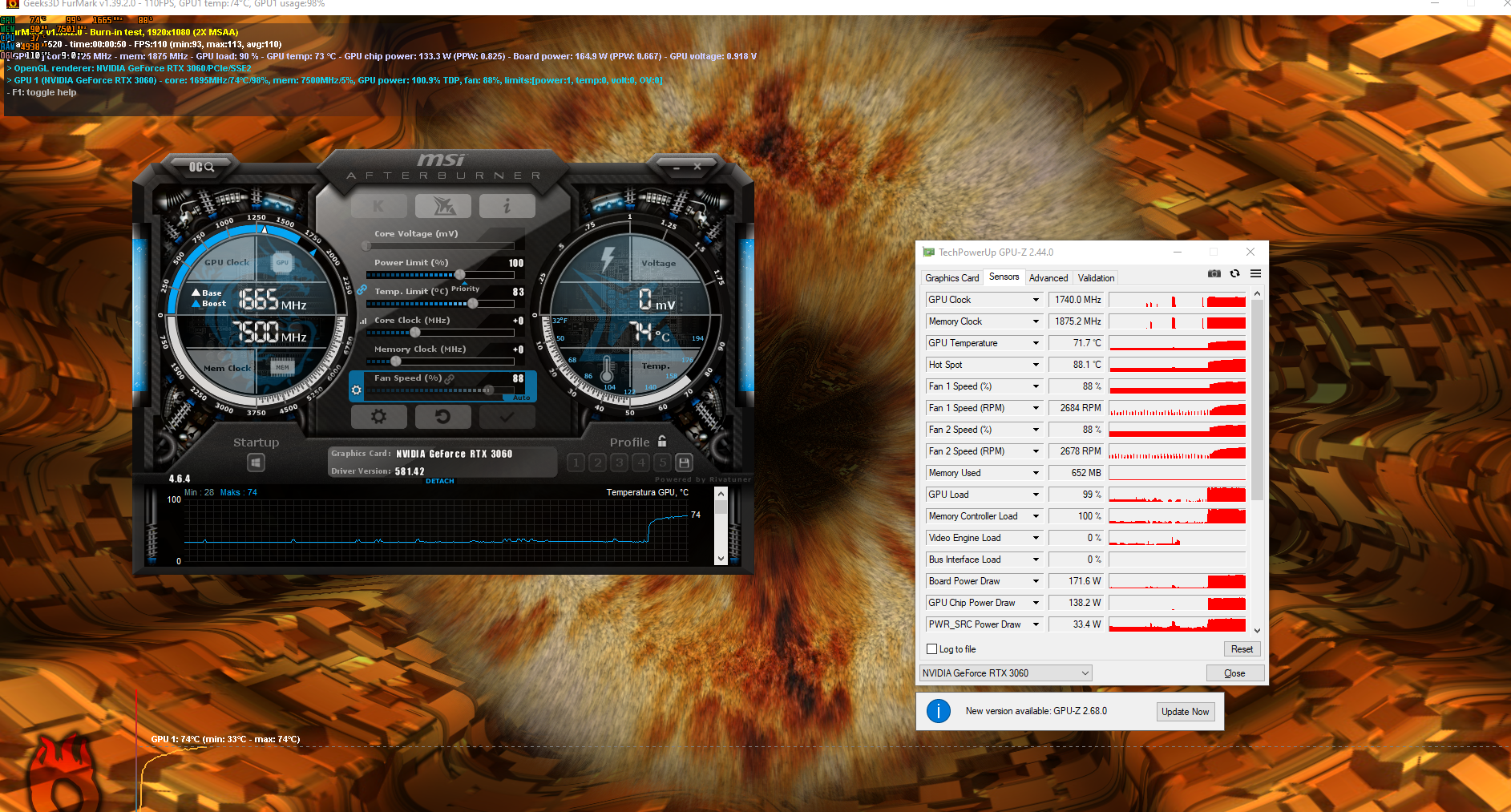The image size is (1511, 812).
Task: Open the Memory Clock sensor dropdown
Action: pyautogui.click(x=1036, y=321)
